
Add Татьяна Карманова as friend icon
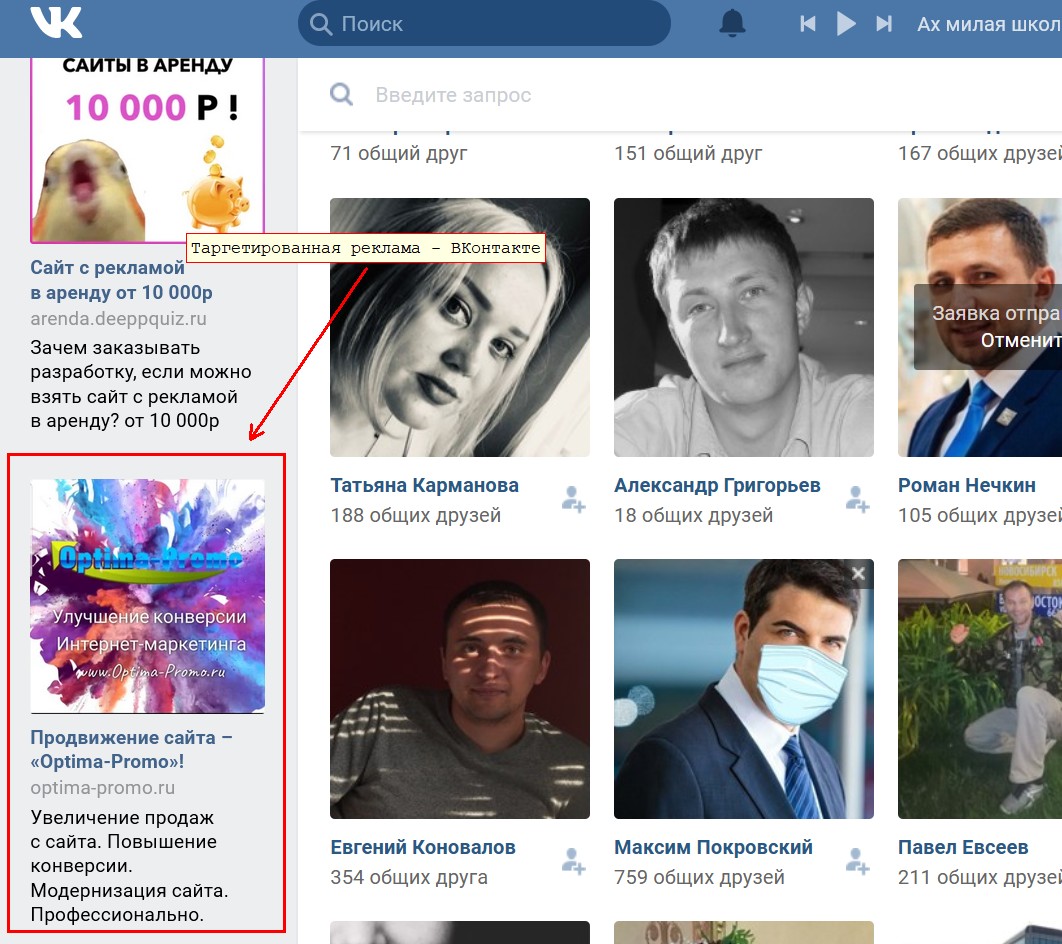(x=573, y=499)
